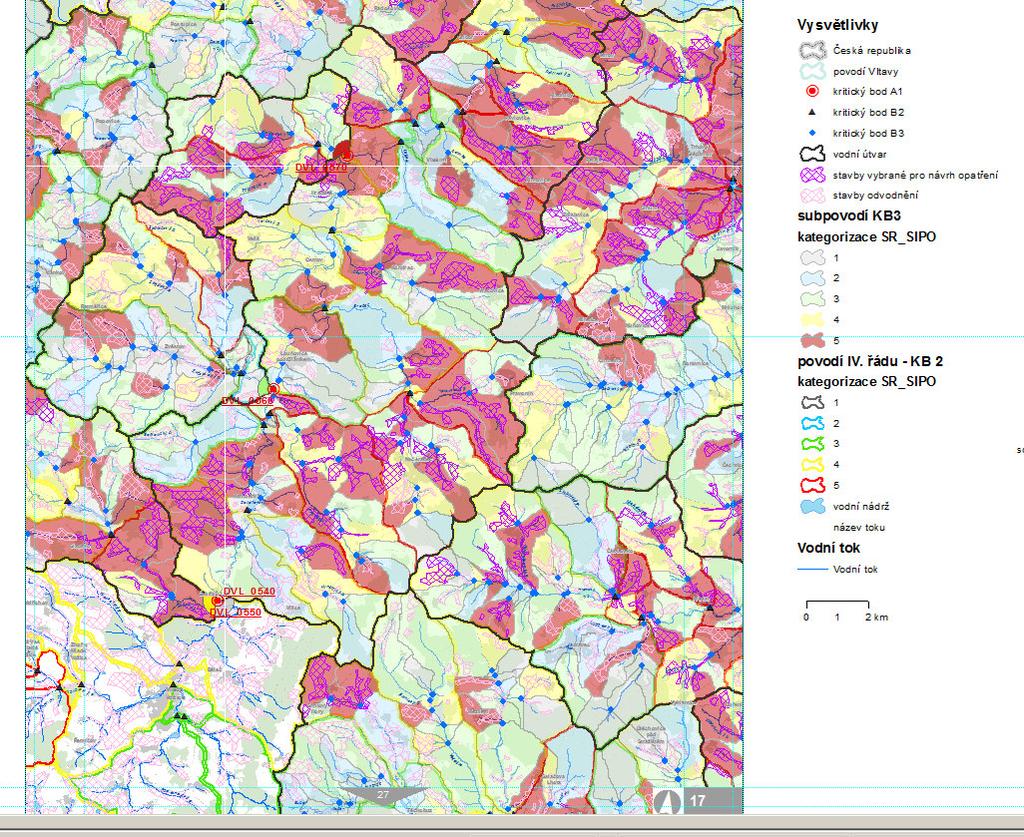Click subpovodí KB3 category 1 grey swatch
Viewport: 1024px width, 837px height.
pyautogui.click(x=812, y=258)
